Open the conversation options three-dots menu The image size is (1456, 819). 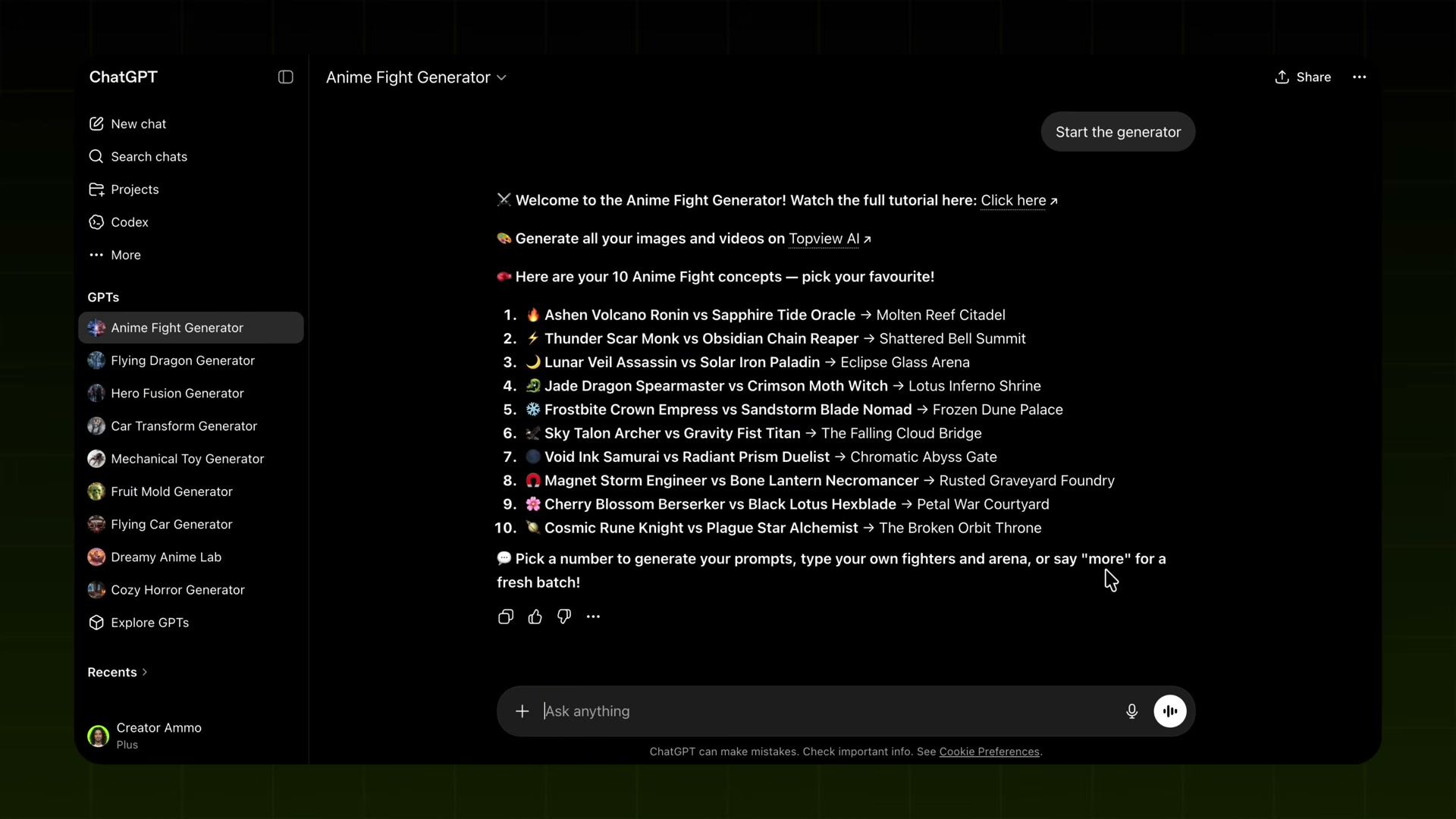pyautogui.click(x=1360, y=77)
